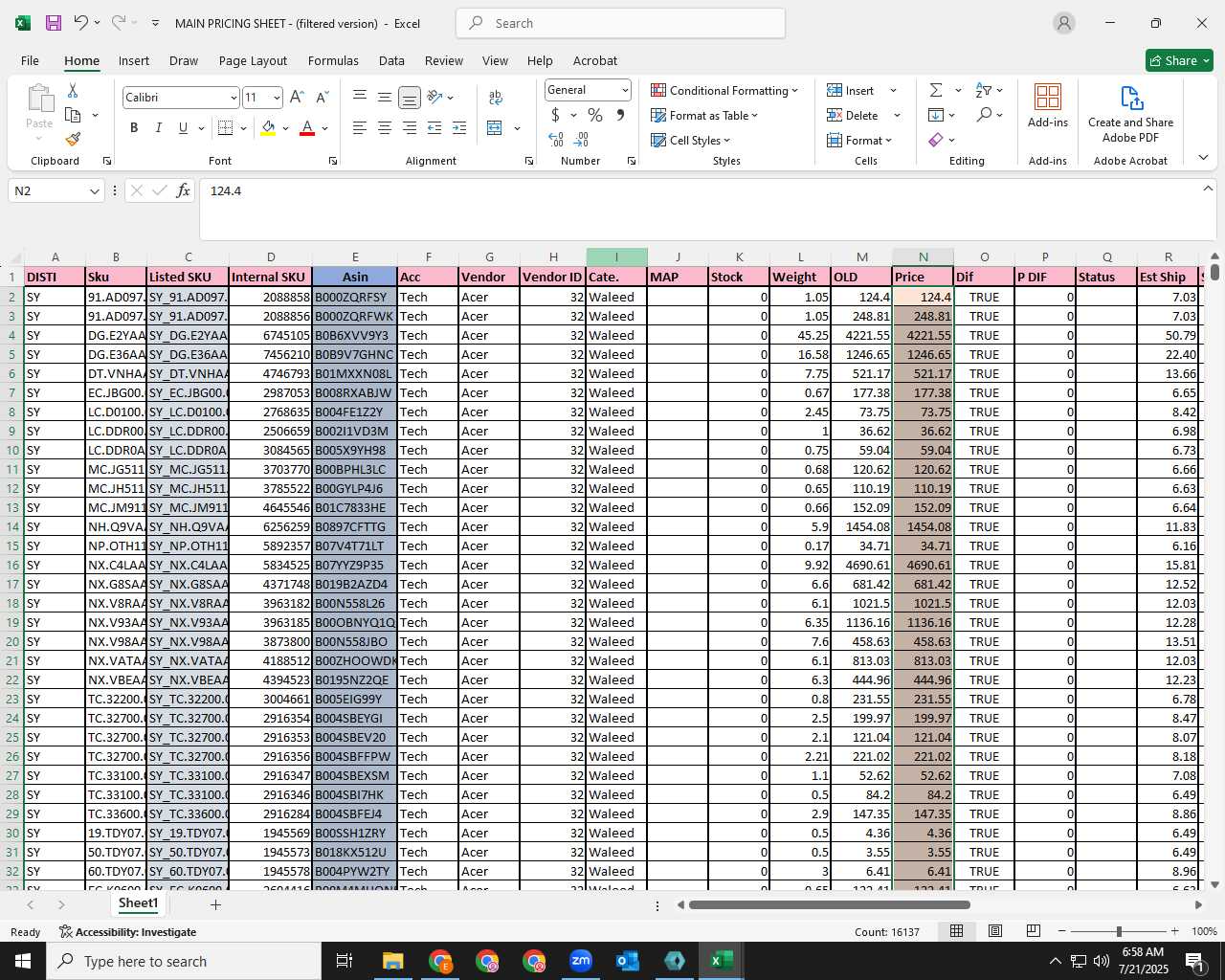Open the Find & Select magnifier
The width and height of the screenshot is (1225, 980).
(984, 115)
